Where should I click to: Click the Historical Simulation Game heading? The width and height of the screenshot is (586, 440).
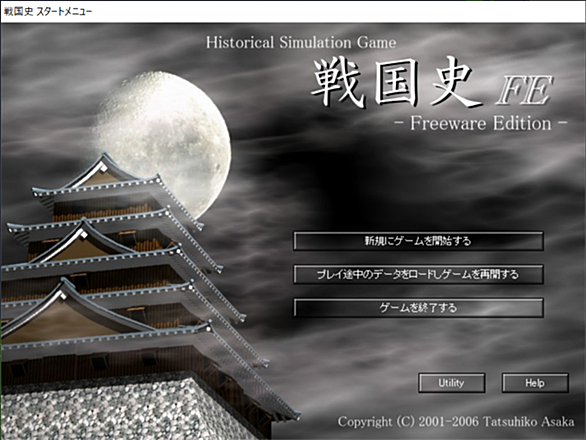[x=301, y=42]
